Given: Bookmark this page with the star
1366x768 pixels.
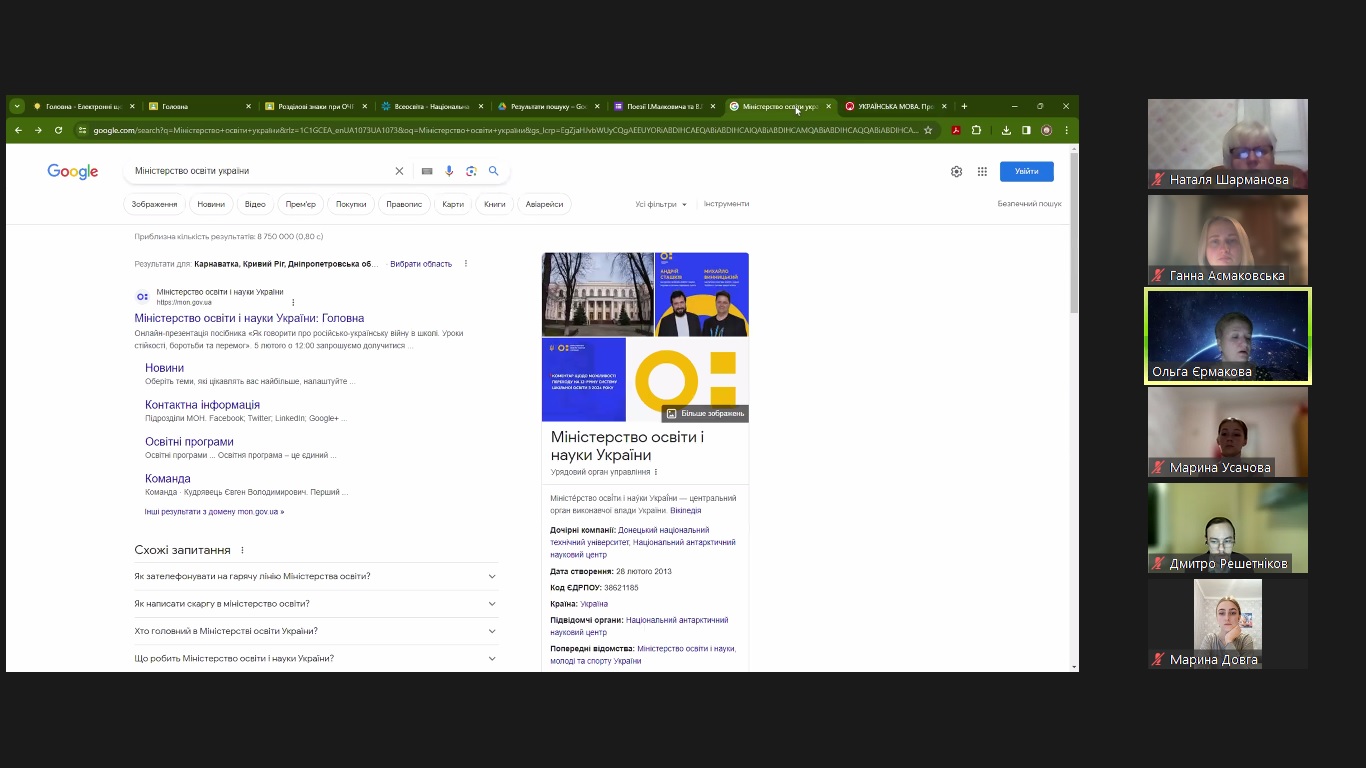Looking at the screenshot, I should click(x=928, y=130).
